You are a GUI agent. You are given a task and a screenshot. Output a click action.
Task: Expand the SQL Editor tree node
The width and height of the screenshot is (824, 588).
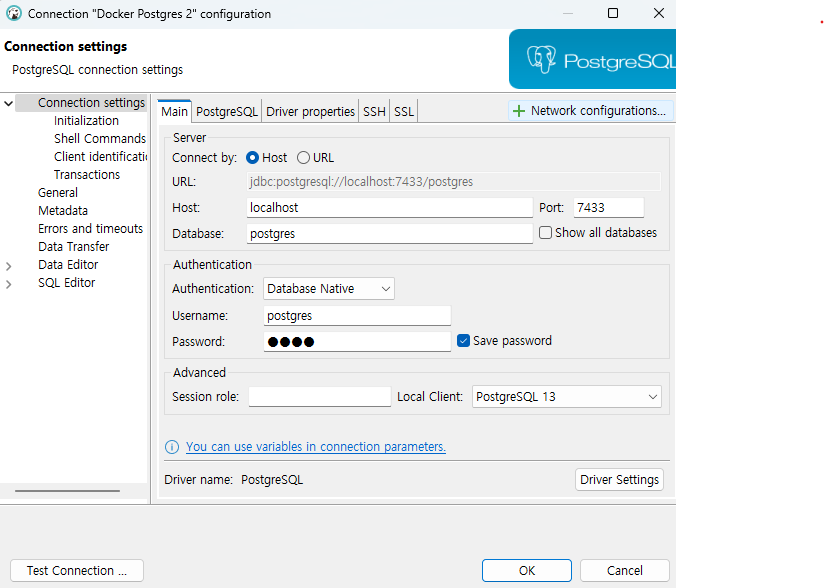[x=8, y=284]
